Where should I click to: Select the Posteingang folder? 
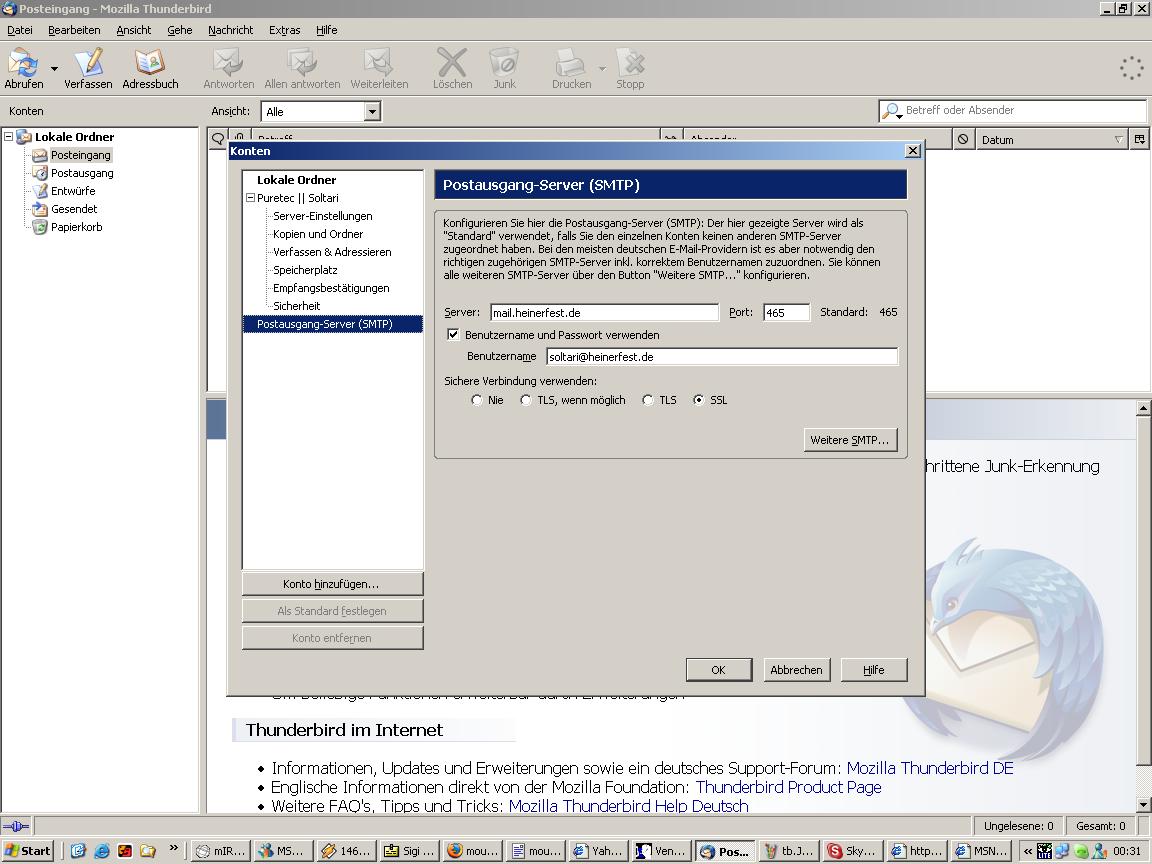(80, 155)
